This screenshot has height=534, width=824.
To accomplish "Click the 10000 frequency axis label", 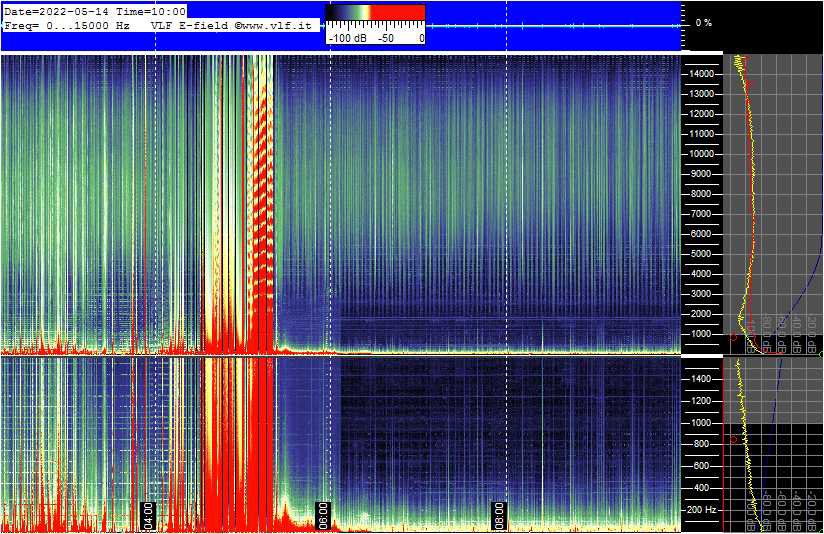I will (701, 154).
